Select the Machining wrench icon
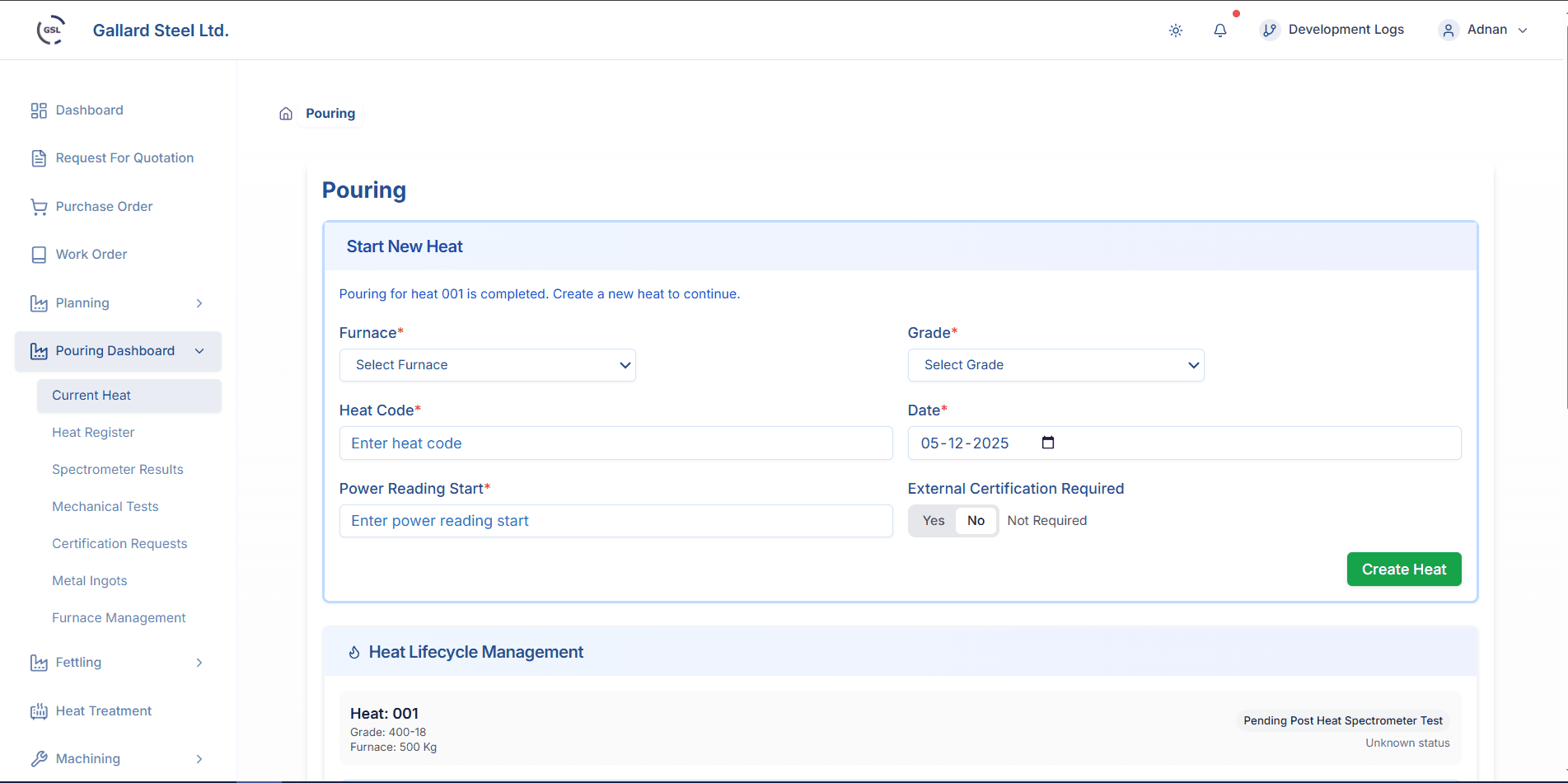Image resolution: width=1568 pixels, height=783 pixels. click(39, 758)
